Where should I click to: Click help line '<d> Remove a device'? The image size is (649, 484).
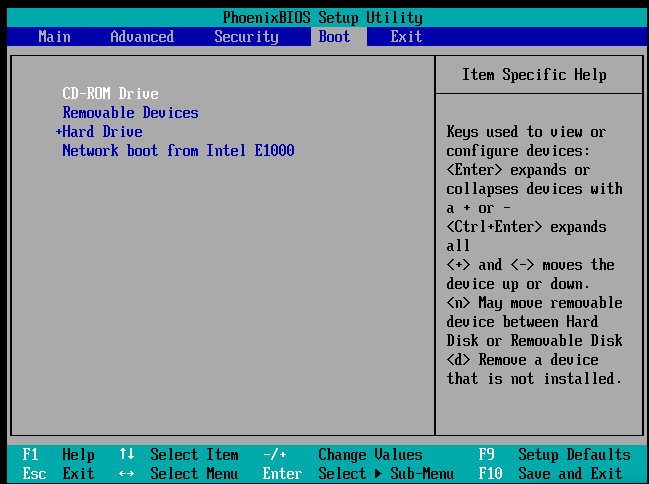click(522, 359)
